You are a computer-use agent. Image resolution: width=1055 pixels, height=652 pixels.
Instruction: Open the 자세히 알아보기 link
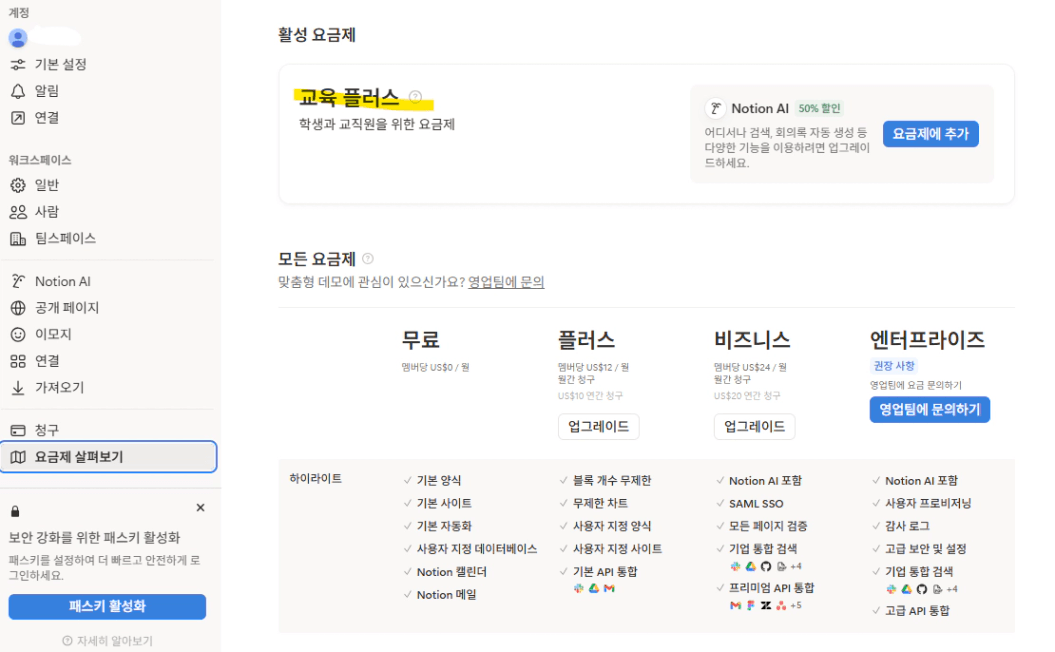tap(108, 641)
